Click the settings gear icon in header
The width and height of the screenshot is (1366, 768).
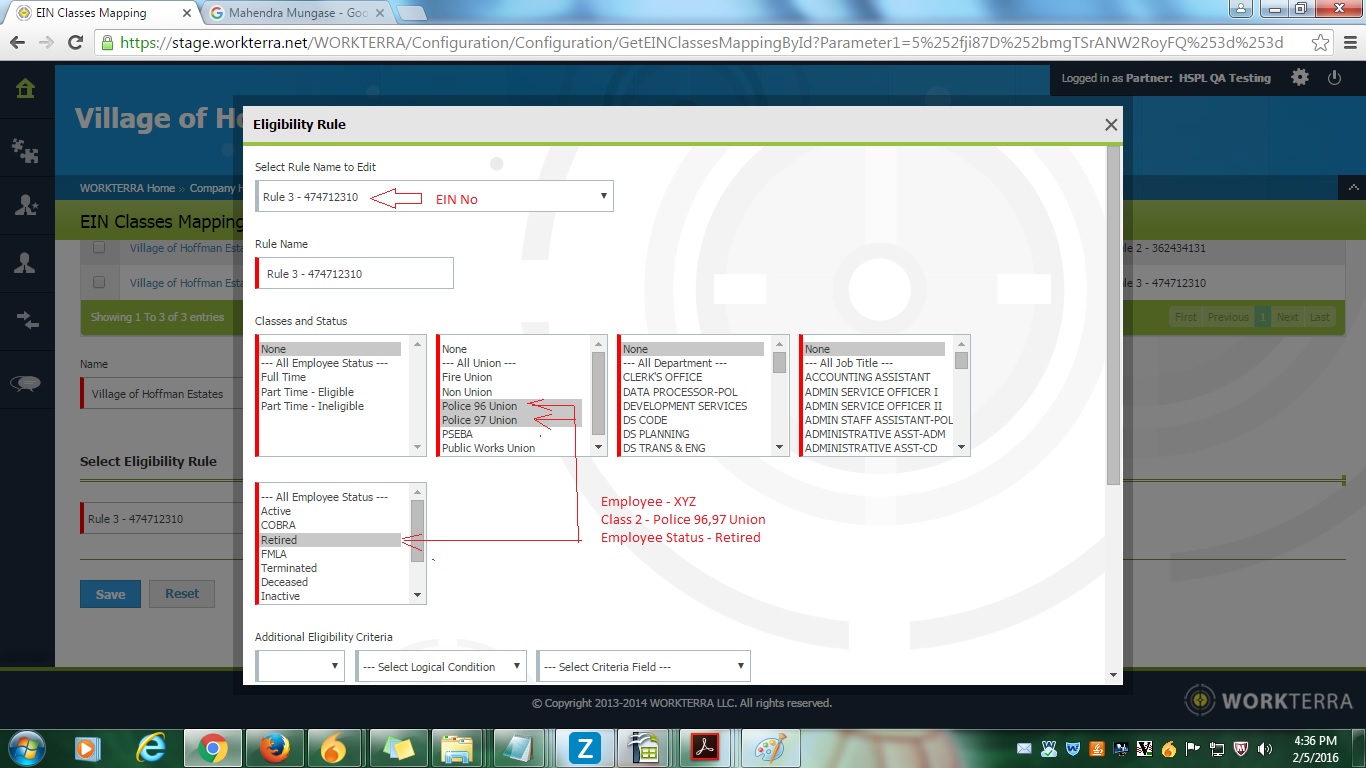(1299, 77)
